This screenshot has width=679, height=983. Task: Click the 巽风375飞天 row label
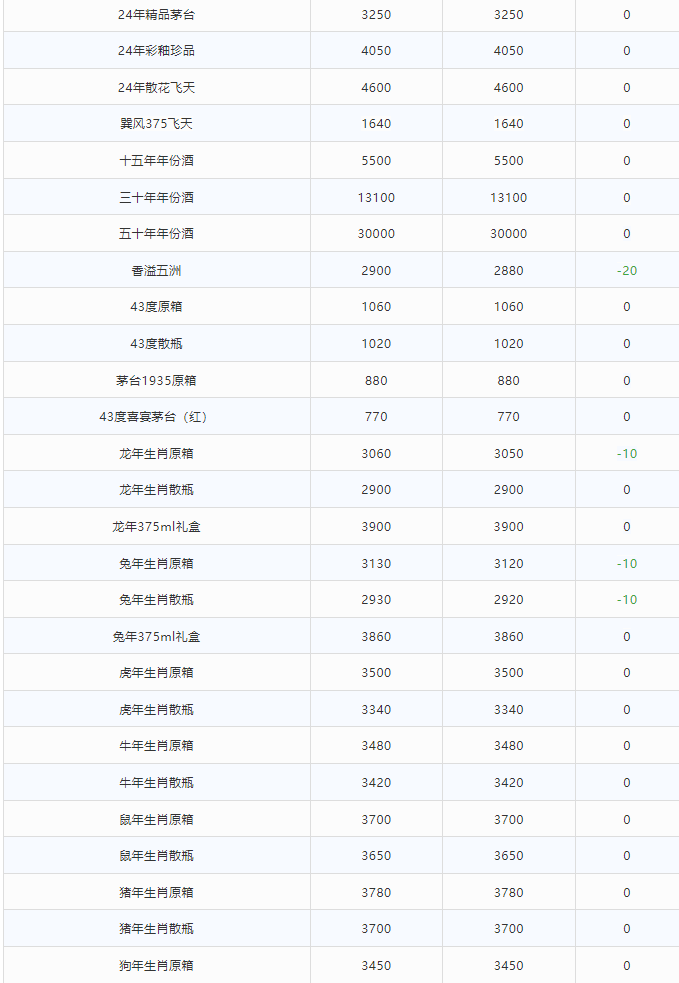[156, 124]
